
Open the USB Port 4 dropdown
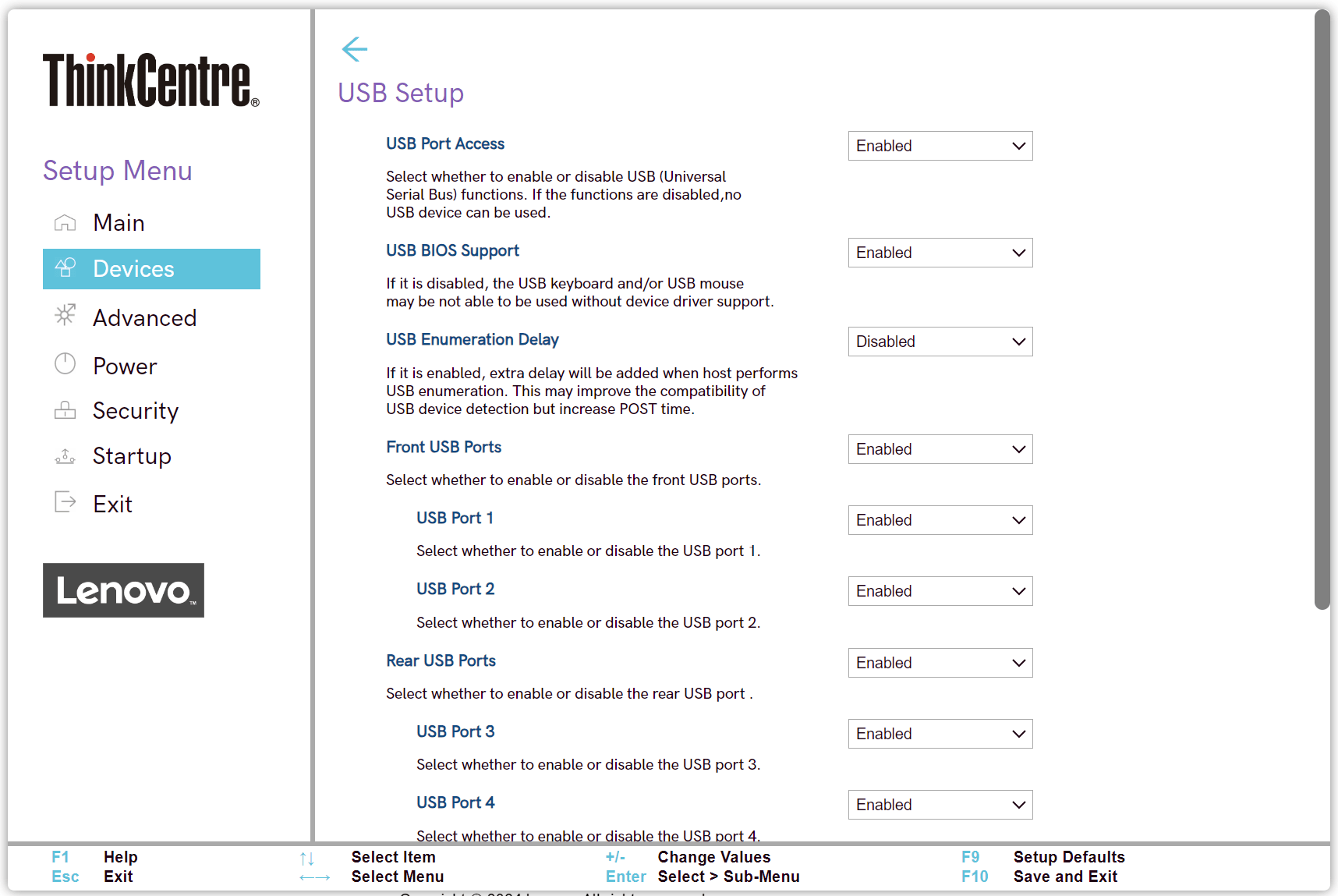pyautogui.click(x=940, y=805)
